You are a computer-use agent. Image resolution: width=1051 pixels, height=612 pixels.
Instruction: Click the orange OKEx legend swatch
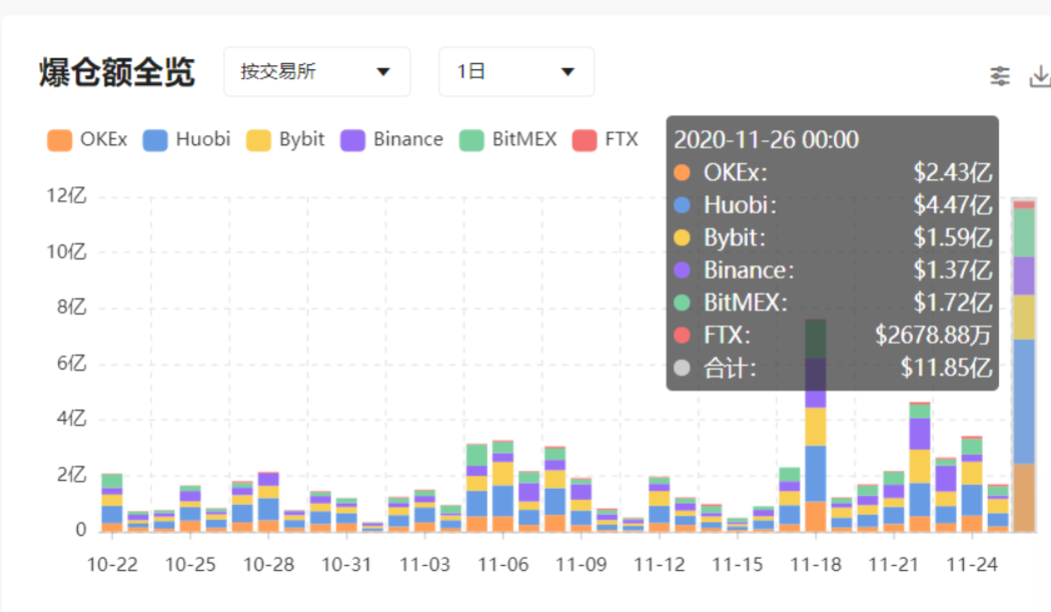60,140
